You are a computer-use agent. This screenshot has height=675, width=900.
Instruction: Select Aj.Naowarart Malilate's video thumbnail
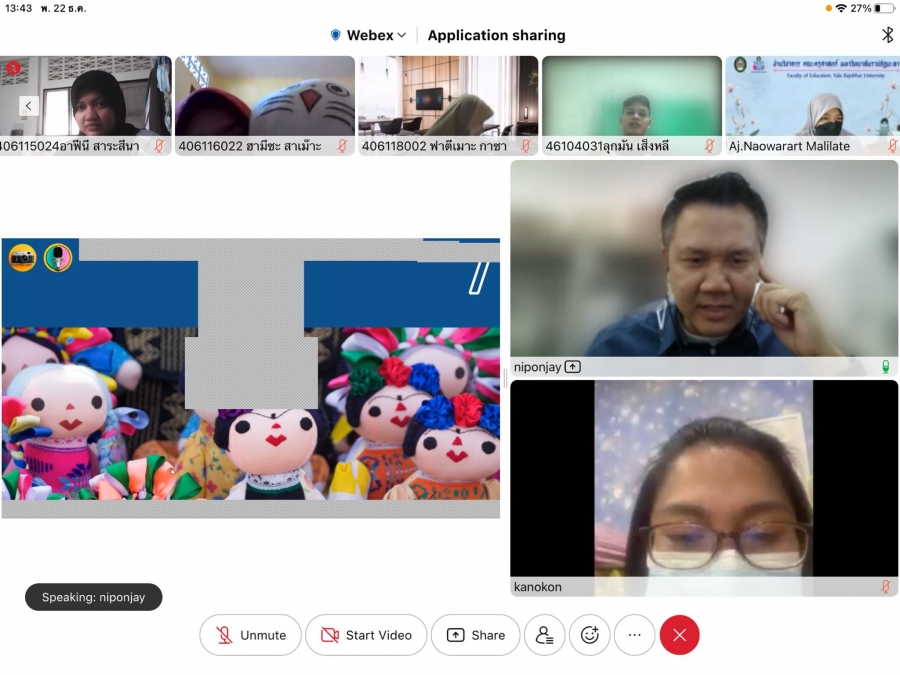click(811, 105)
